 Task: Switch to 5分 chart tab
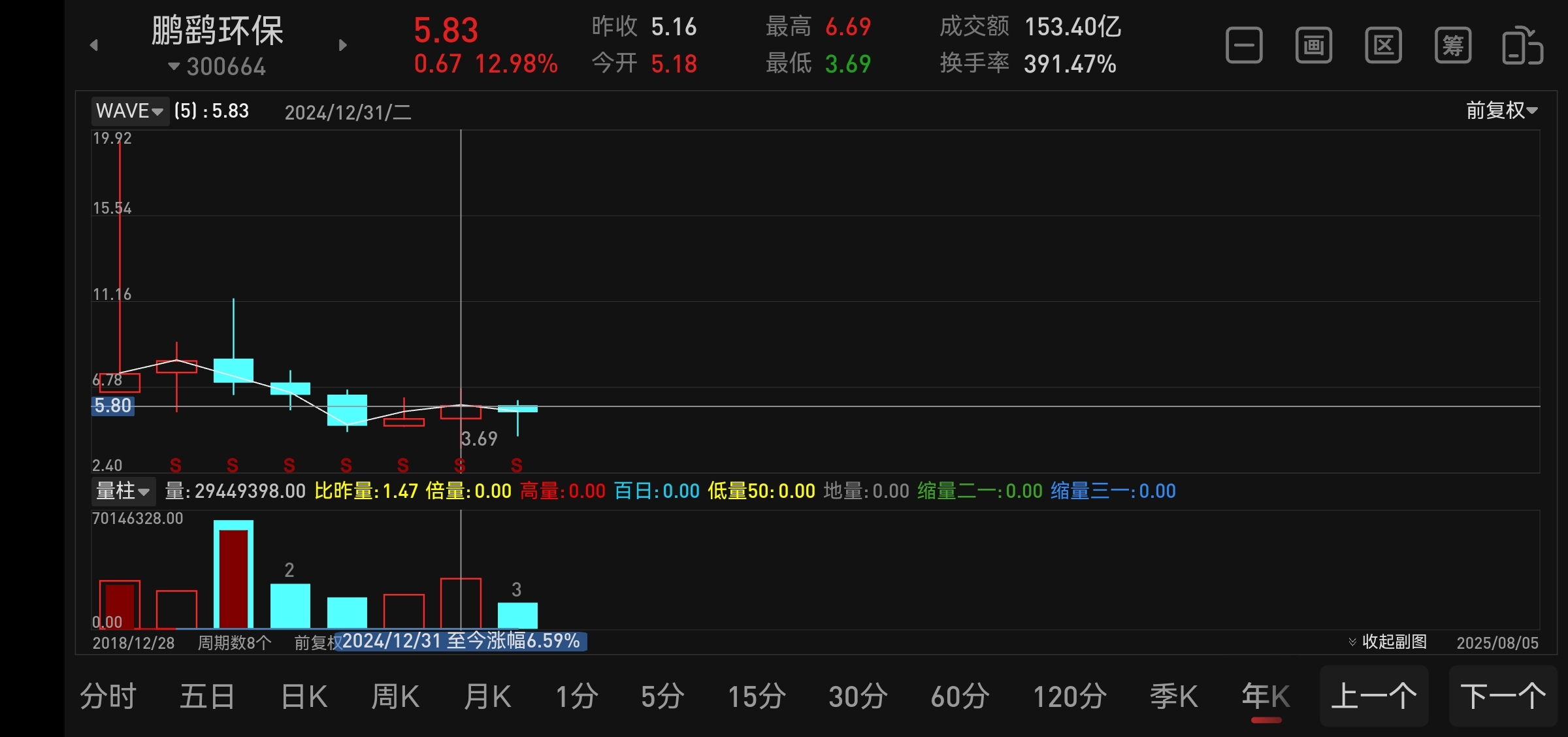tap(662, 696)
